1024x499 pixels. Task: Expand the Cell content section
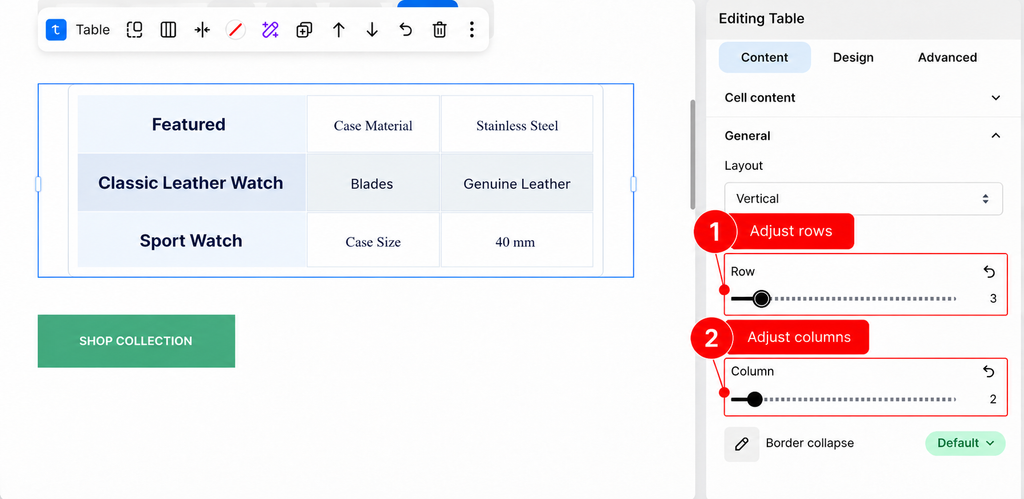click(863, 98)
